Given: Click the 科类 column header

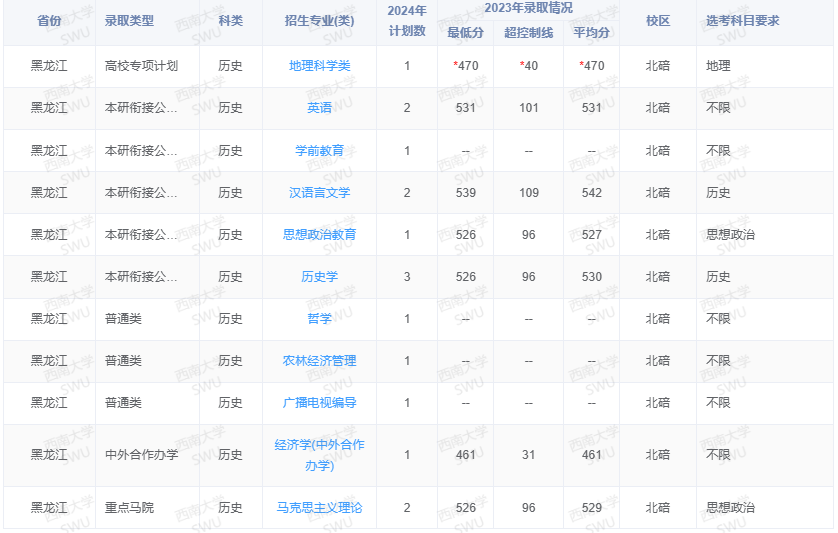Looking at the screenshot, I should click(x=230, y=21).
